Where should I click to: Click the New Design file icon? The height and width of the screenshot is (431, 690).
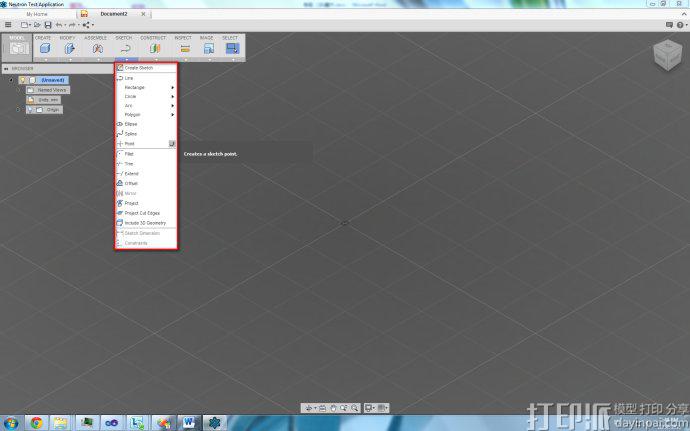click(x=26, y=25)
